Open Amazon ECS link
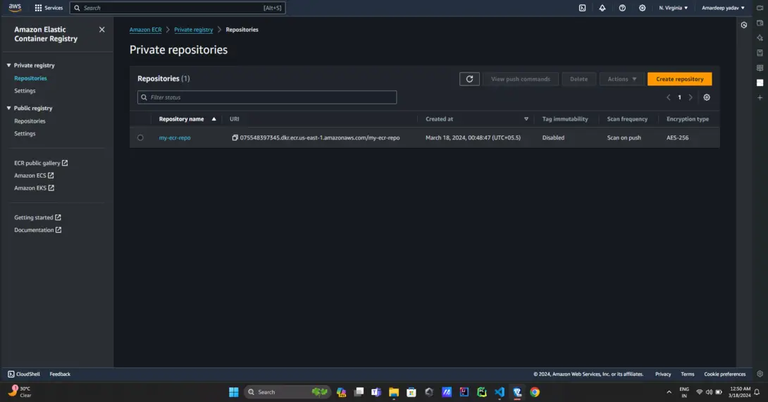The image size is (768, 402). pos(34,175)
